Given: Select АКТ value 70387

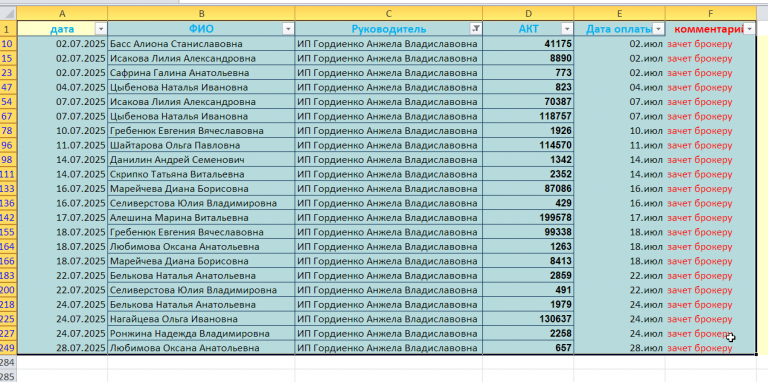Looking at the screenshot, I should [528, 102].
